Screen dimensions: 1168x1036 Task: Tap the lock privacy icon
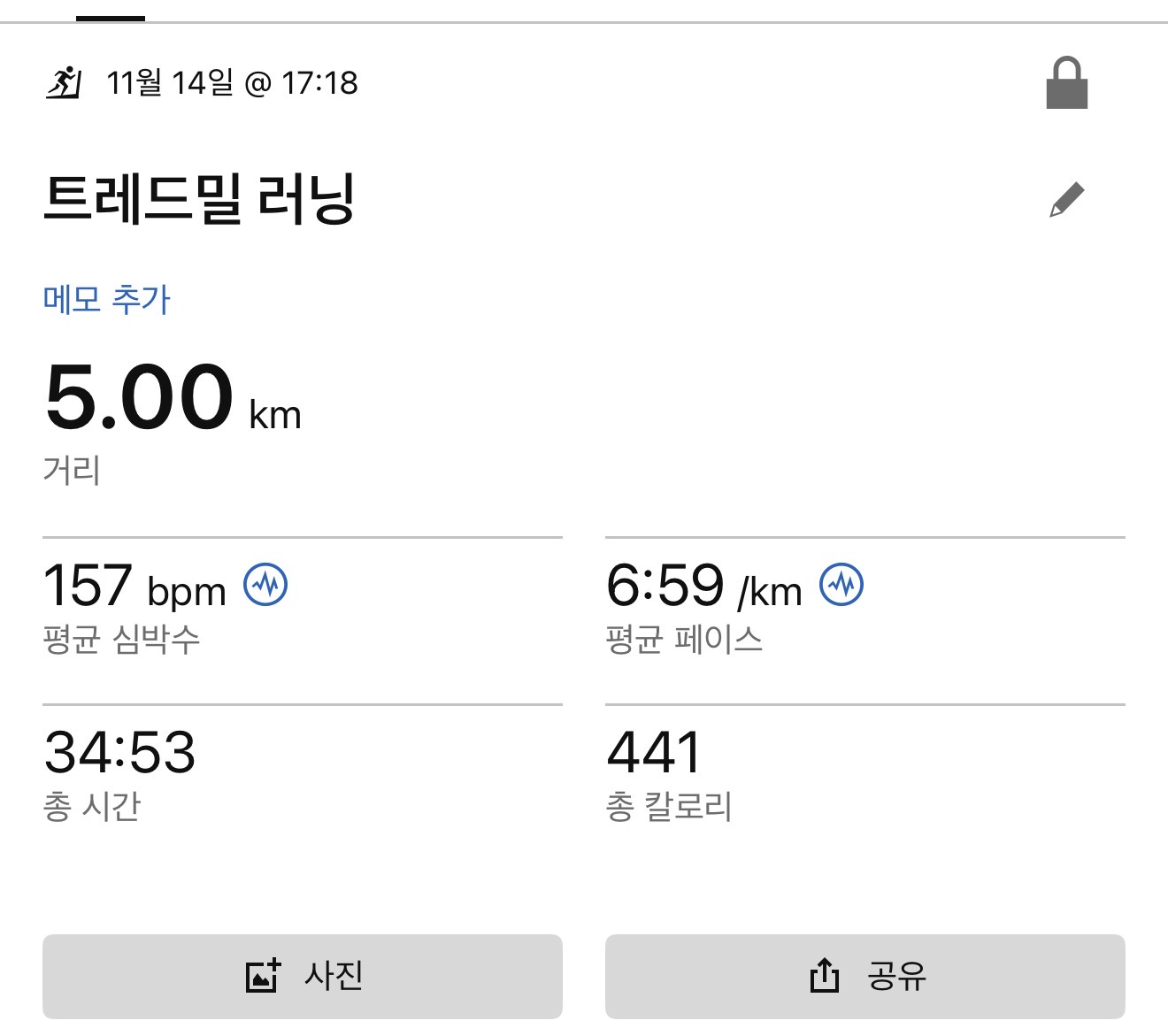tap(1066, 83)
